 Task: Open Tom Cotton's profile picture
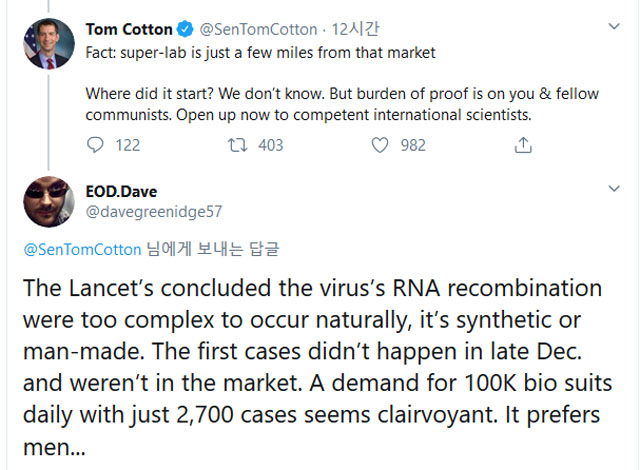48,43
